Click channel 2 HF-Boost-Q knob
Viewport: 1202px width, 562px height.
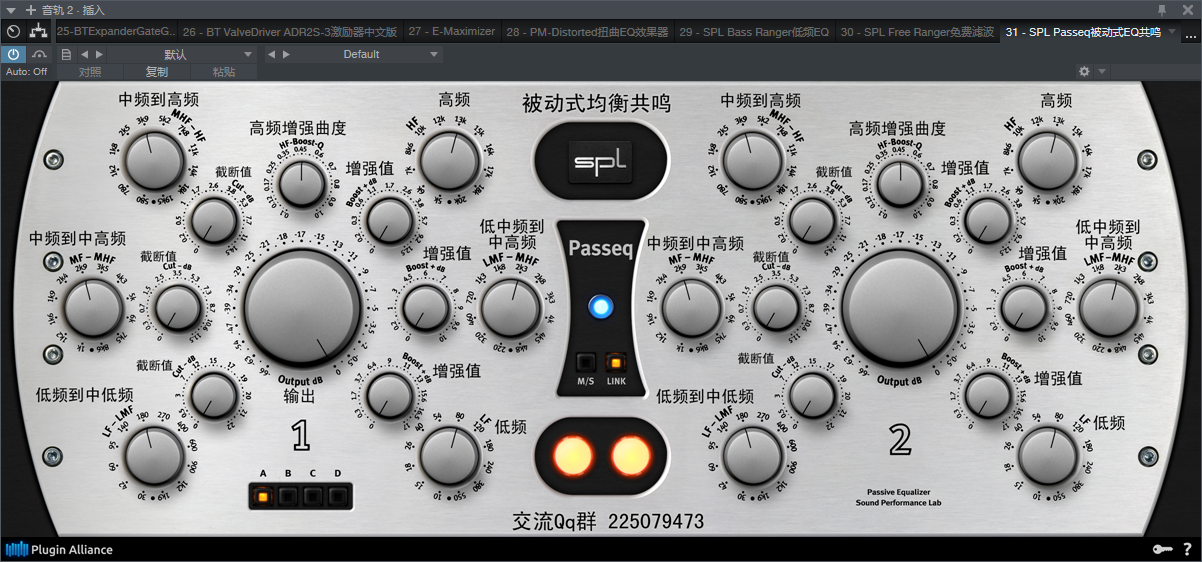click(x=901, y=183)
